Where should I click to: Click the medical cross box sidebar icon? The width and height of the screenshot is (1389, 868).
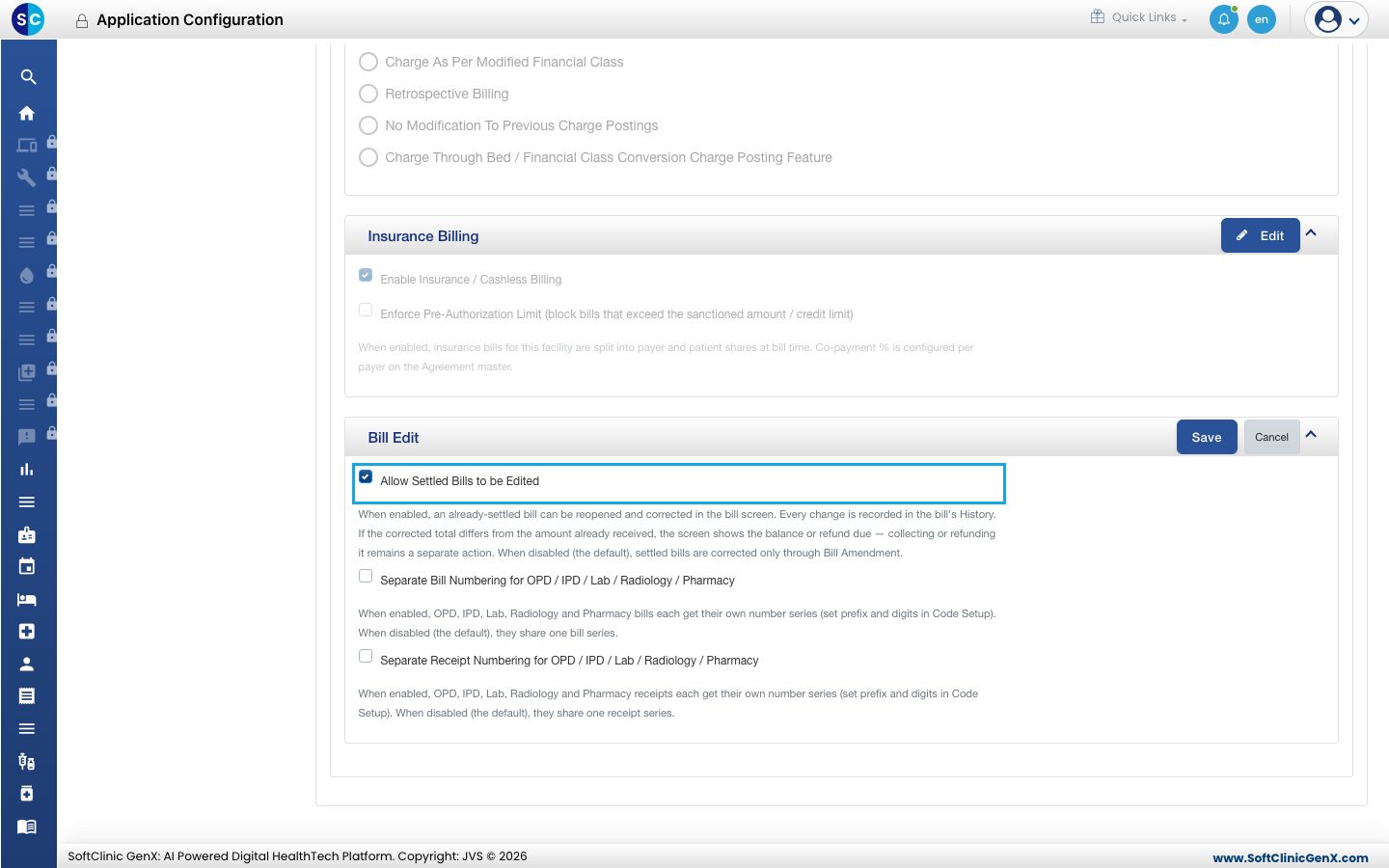coord(27,631)
